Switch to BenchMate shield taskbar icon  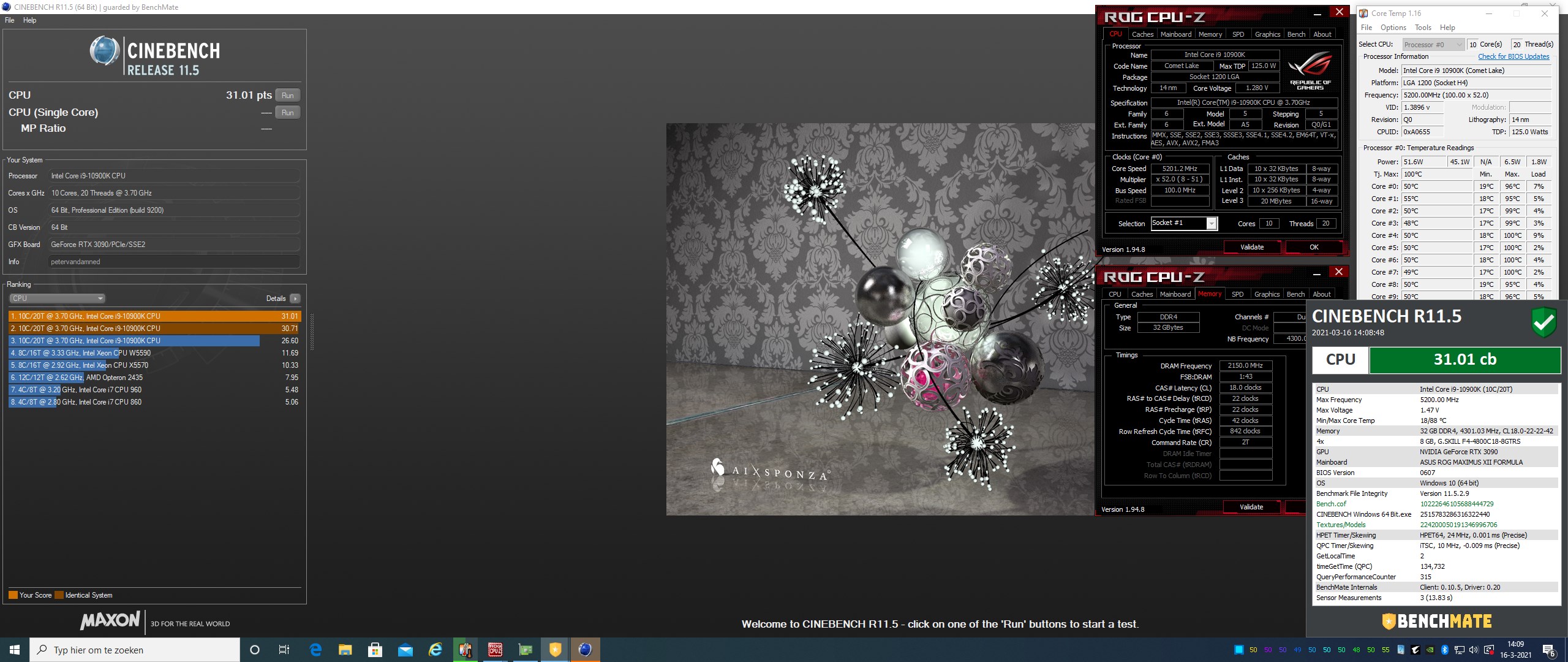[x=555, y=650]
